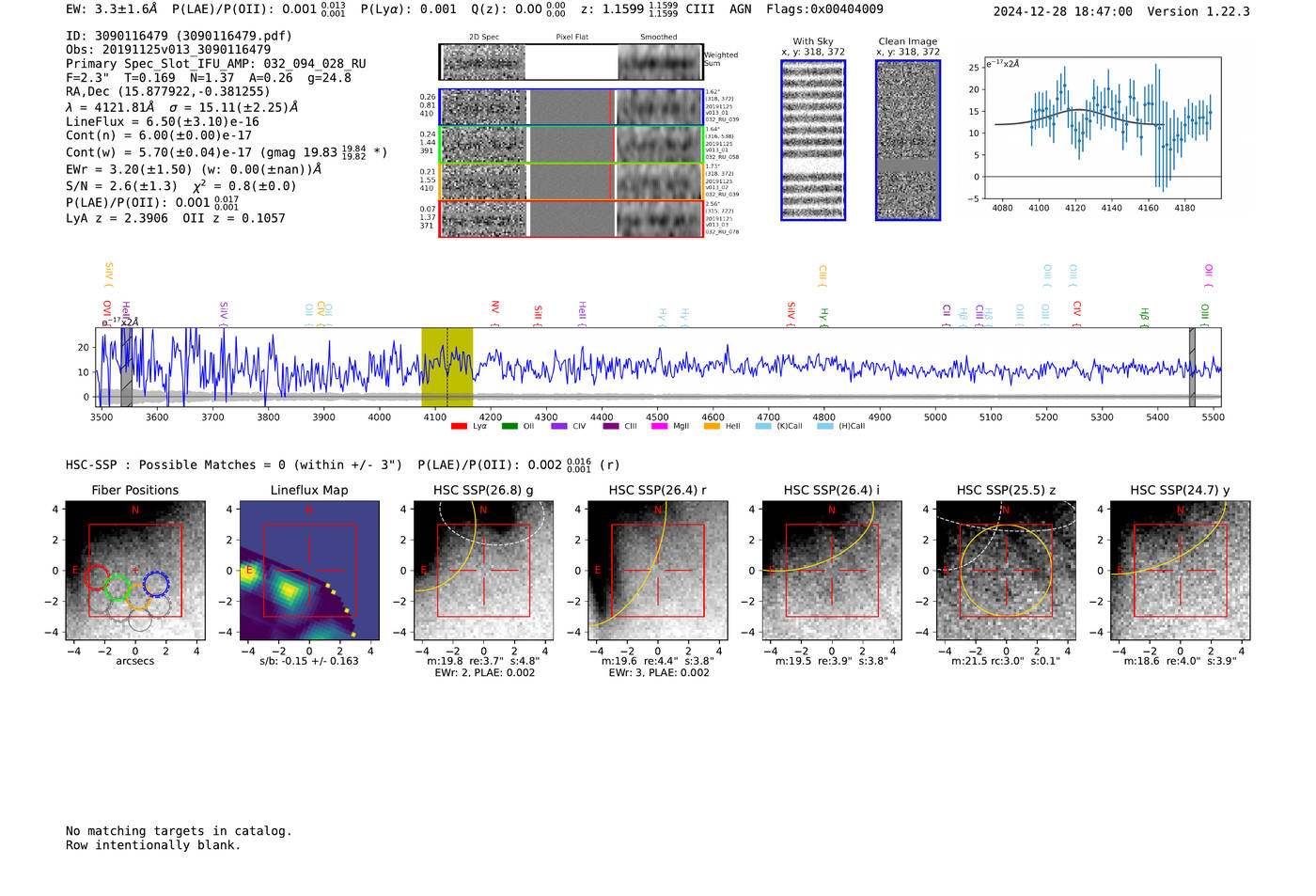
Task: Click the green fiber circle in Fiber Positions
Action: 117,589
